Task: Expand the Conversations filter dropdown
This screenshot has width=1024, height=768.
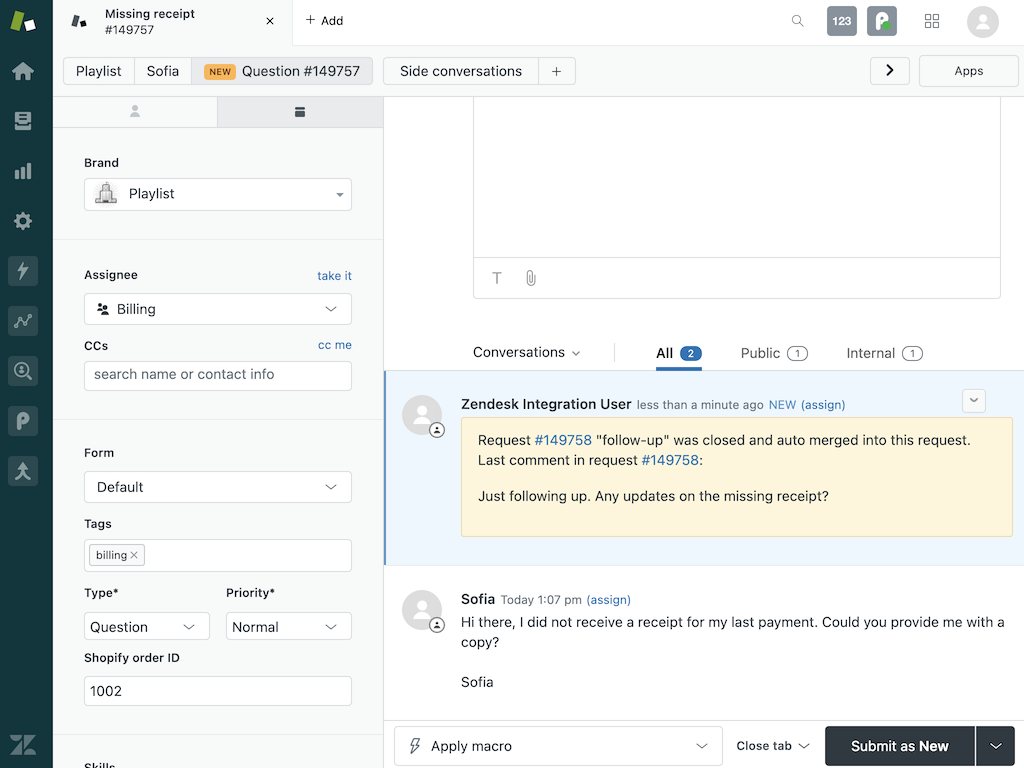Action: tap(526, 353)
